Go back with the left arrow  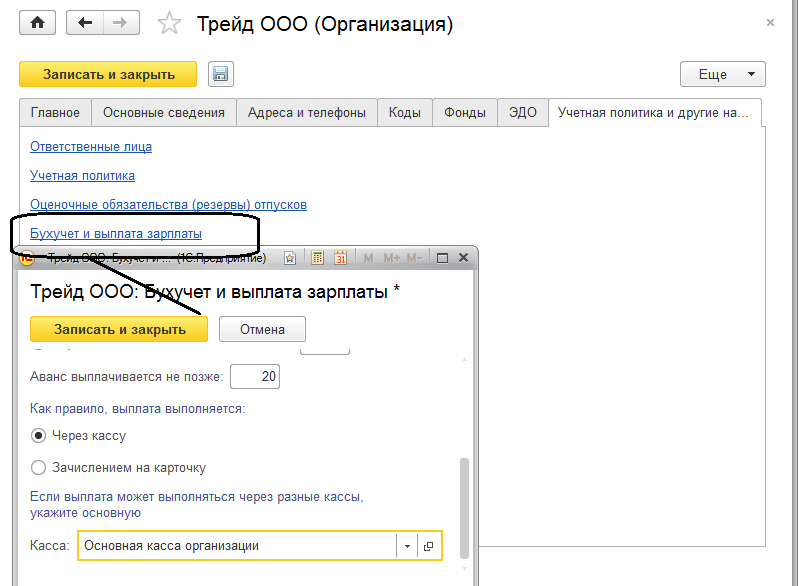pyautogui.click(x=85, y=24)
